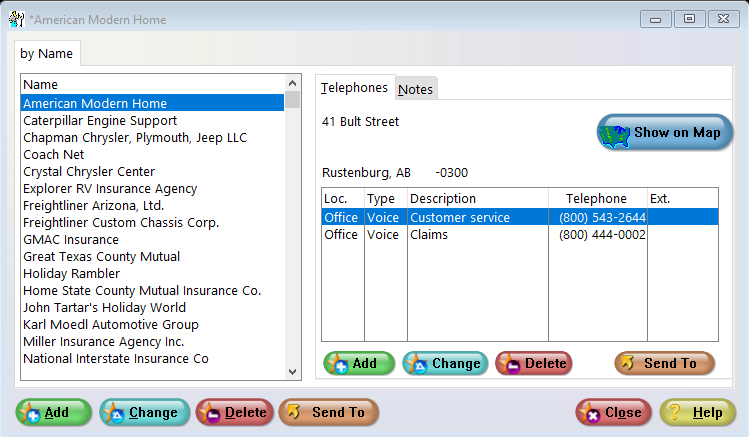Maximize the American Modern Home window

[689, 19]
